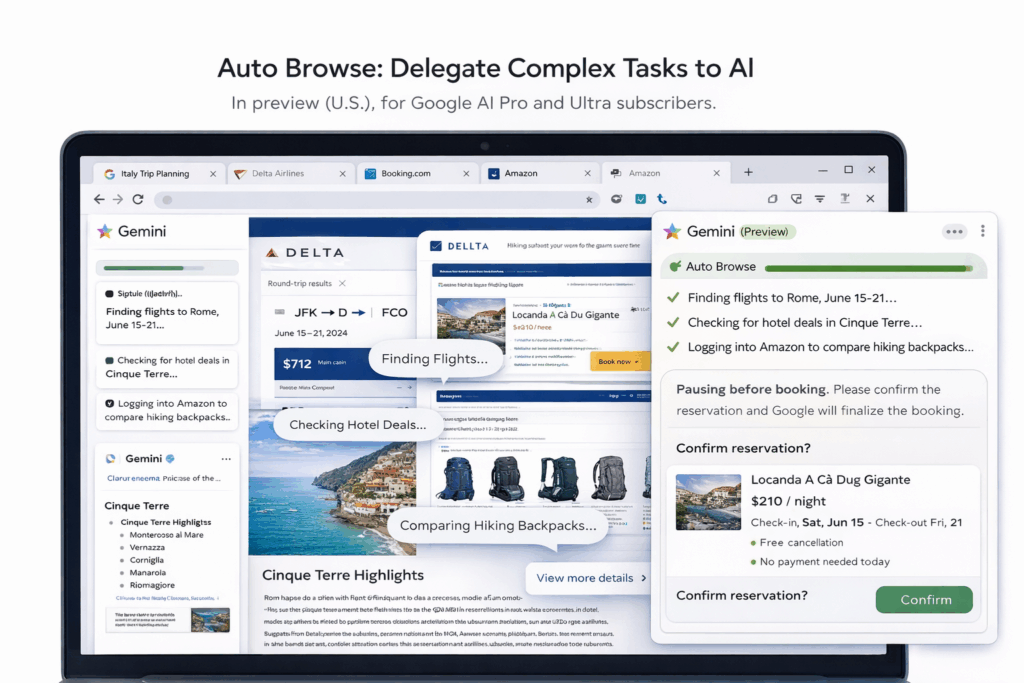
Task: Click the browser reload button
Action: [x=138, y=199]
